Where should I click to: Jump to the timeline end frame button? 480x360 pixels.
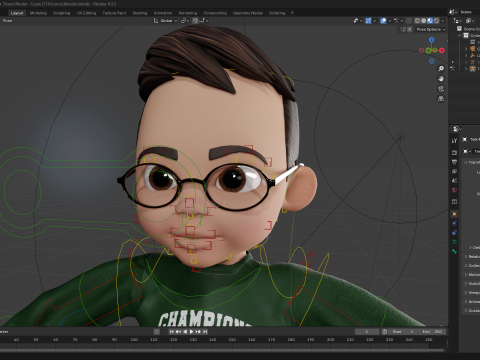click(205, 332)
